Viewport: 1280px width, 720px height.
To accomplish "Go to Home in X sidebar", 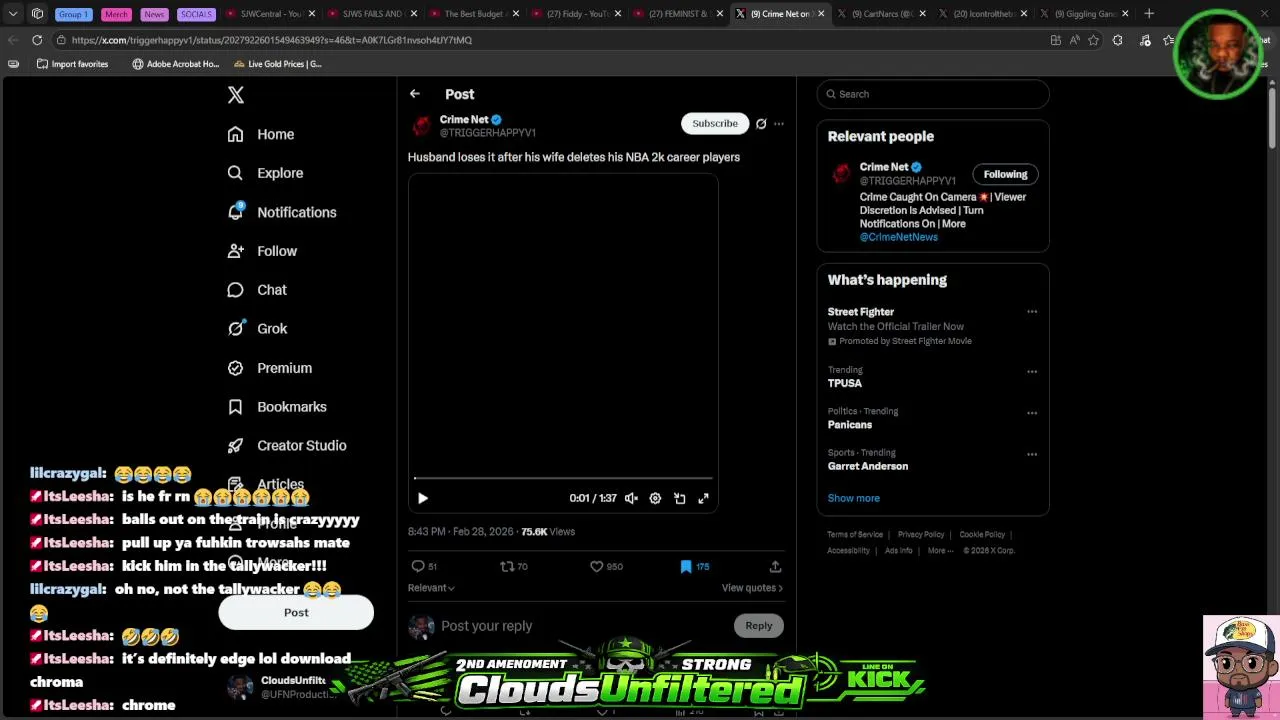I will point(261,134).
